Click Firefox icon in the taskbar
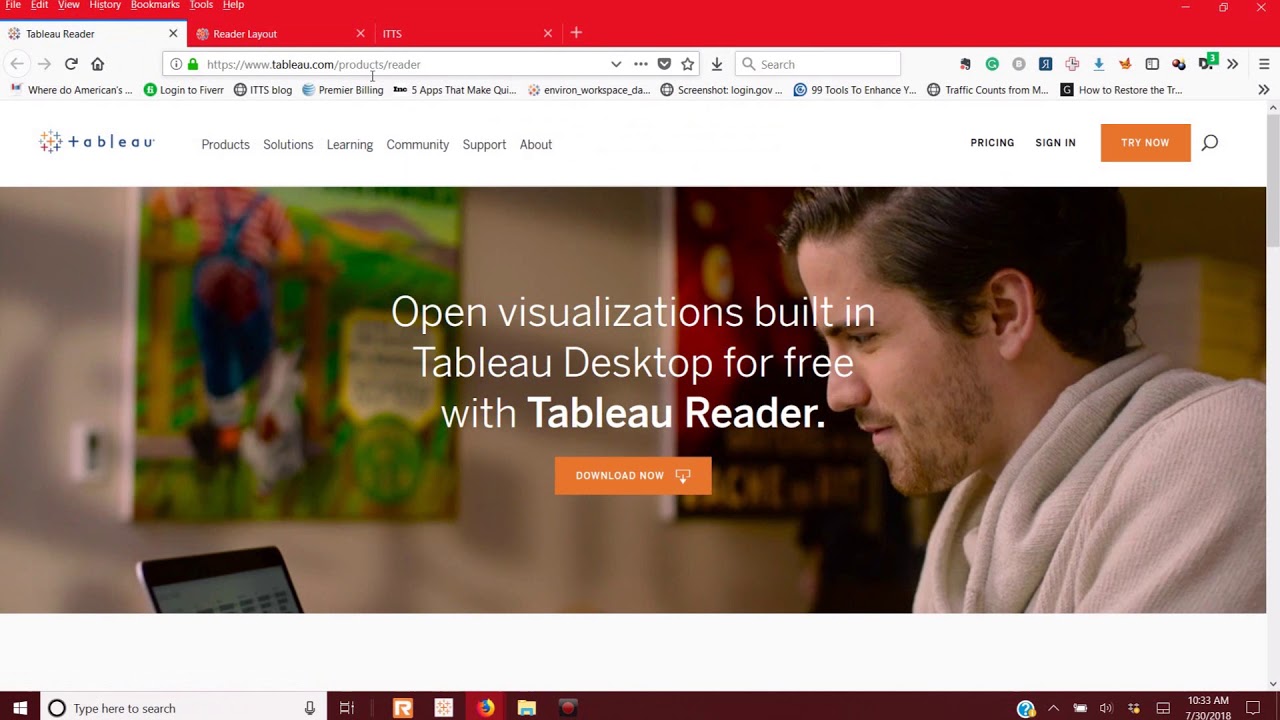This screenshot has height=720, width=1280. point(485,708)
